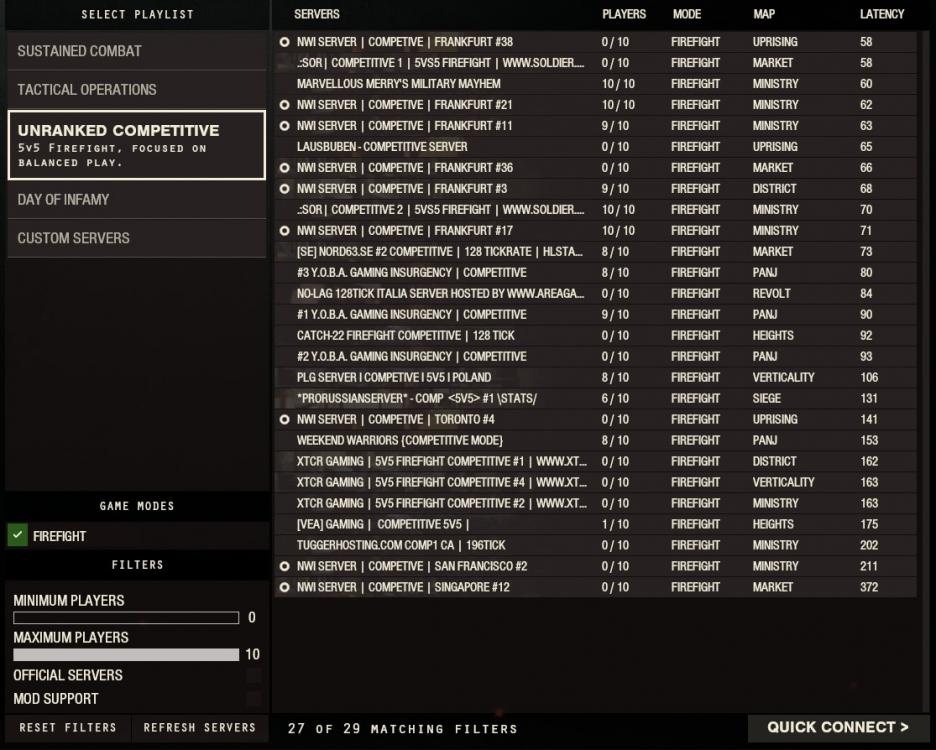The height and width of the screenshot is (750, 936).
Task: Sort servers by Latency column
Action: (x=882, y=14)
